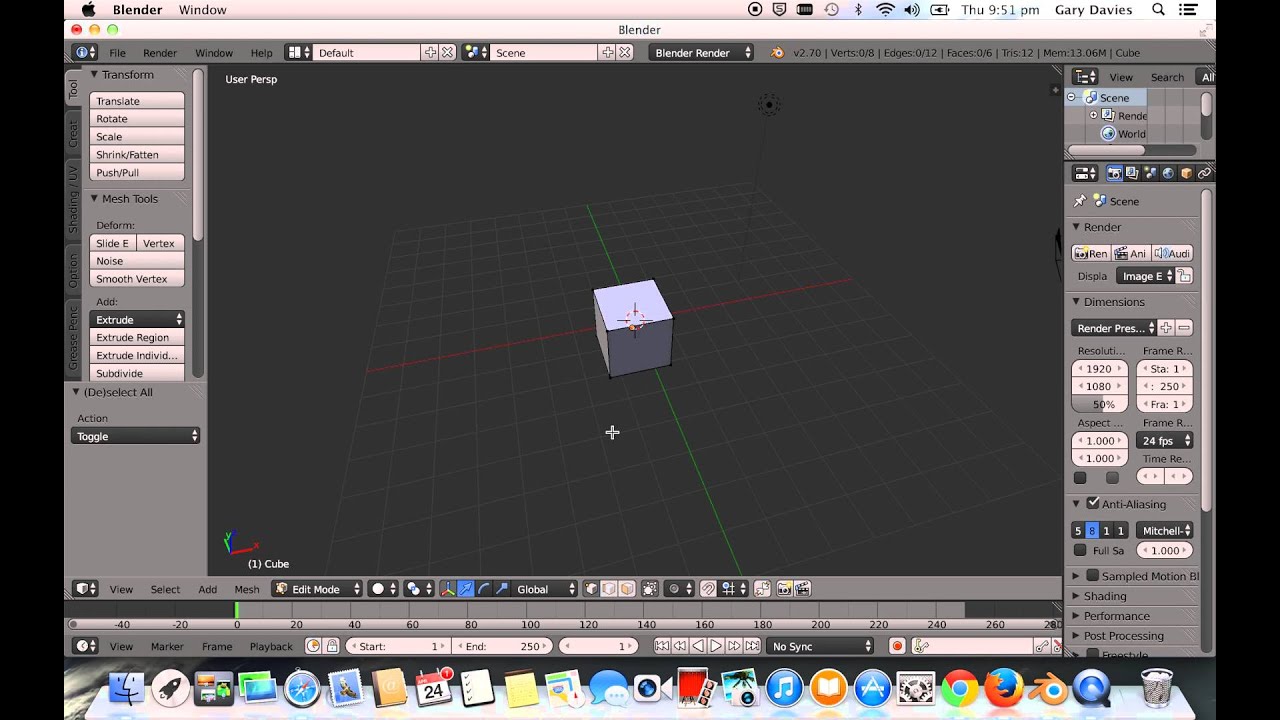Click the End frame 250 field
1280x720 pixels.
(502, 646)
